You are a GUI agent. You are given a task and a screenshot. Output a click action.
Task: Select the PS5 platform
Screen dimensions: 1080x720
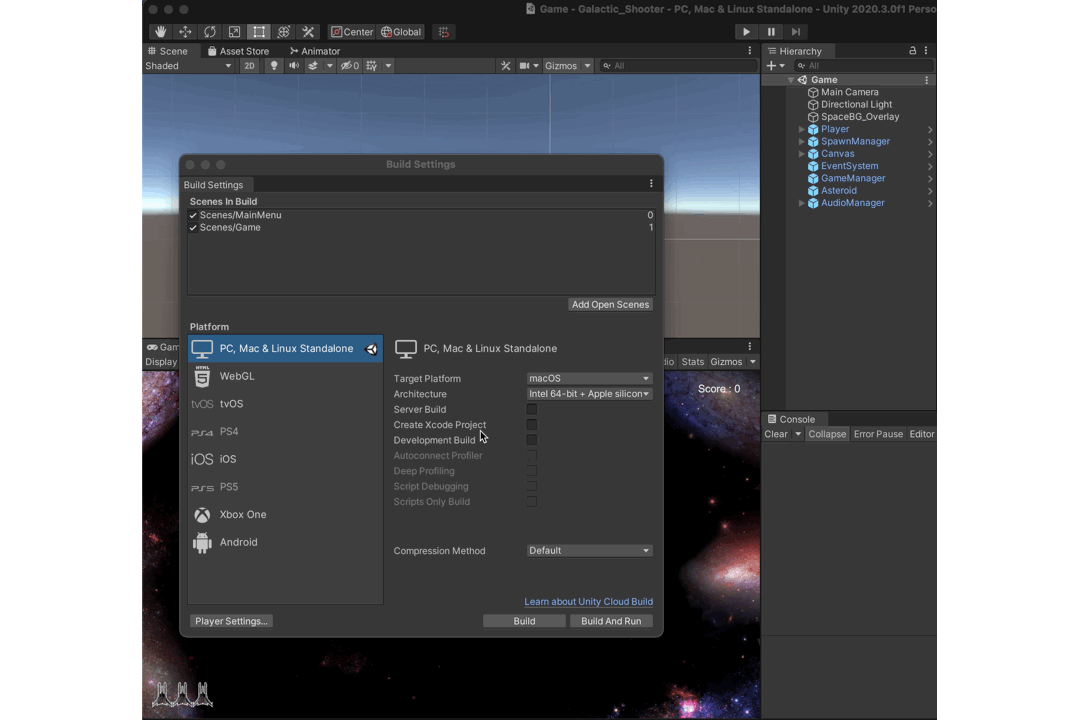click(x=285, y=486)
